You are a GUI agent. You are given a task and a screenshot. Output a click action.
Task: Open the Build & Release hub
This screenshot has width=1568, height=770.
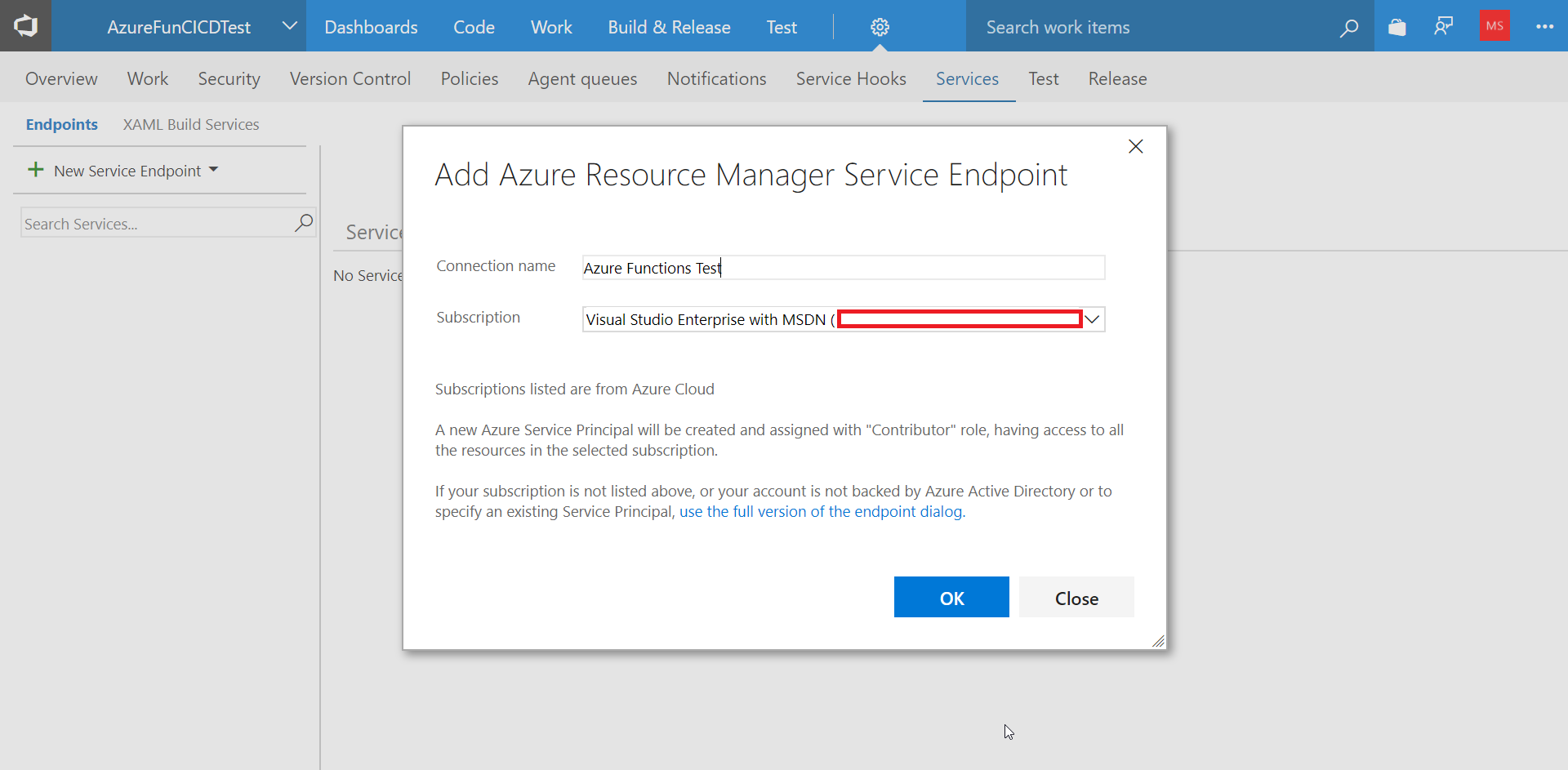click(669, 27)
